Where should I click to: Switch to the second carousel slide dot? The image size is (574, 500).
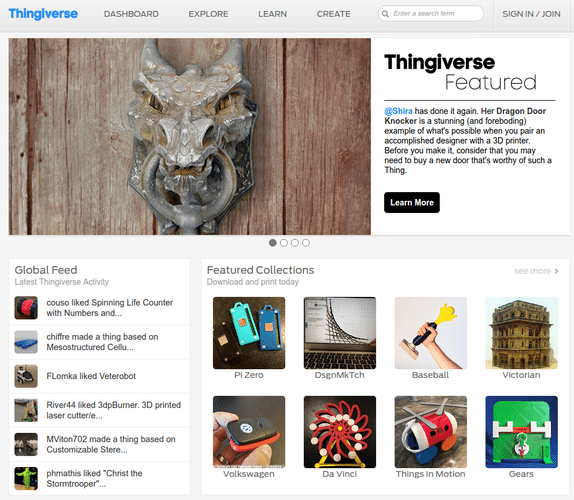[x=284, y=243]
